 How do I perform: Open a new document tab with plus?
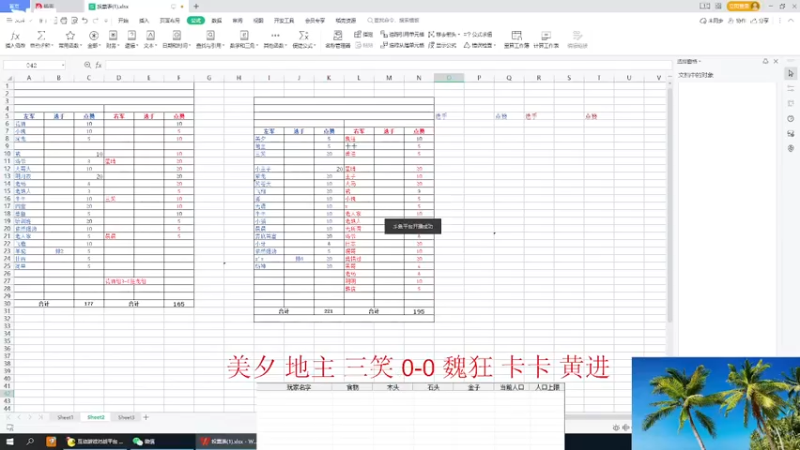[196, 6]
